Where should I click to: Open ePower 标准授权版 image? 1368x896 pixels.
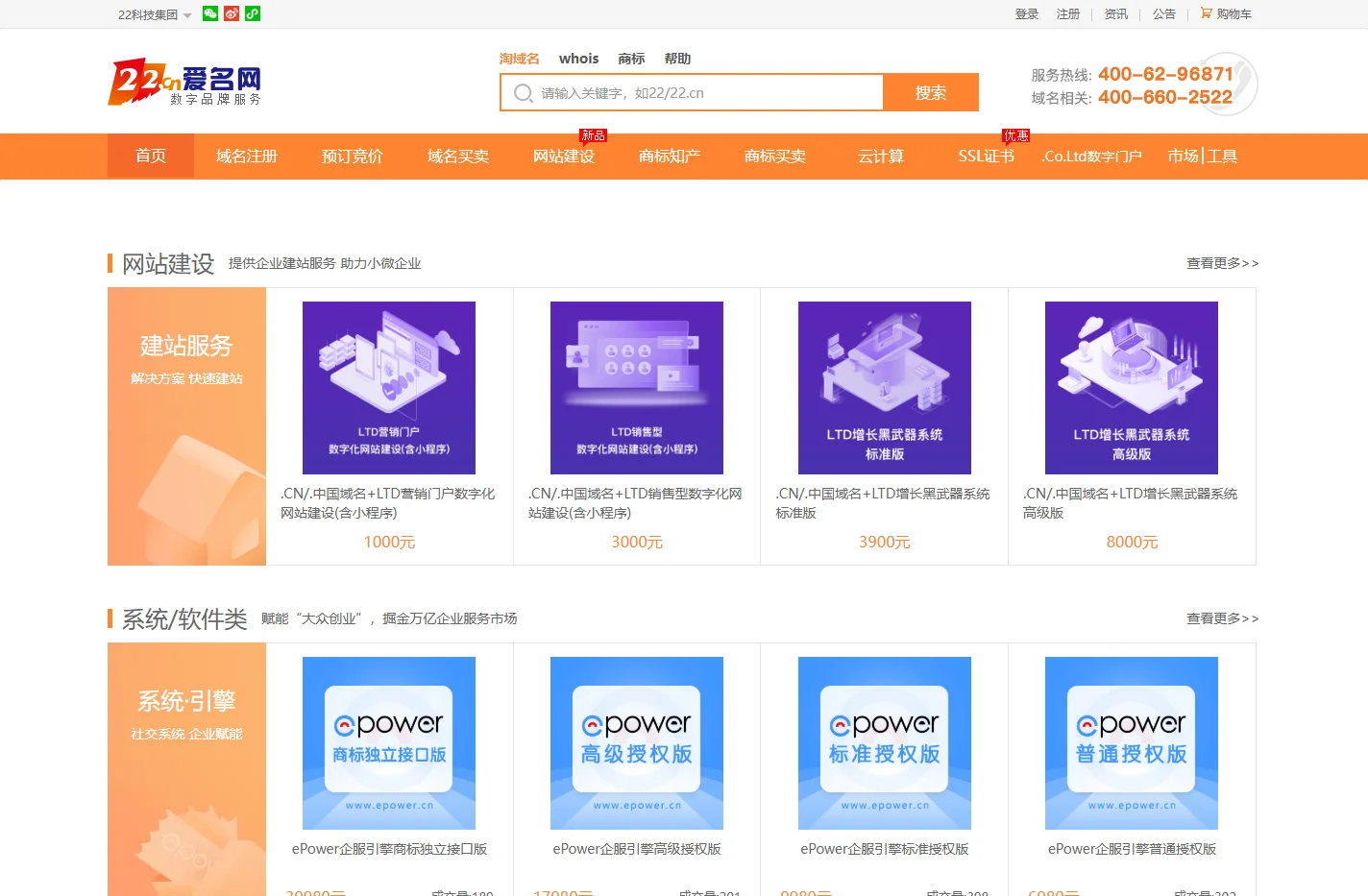(x=885, y=743)
